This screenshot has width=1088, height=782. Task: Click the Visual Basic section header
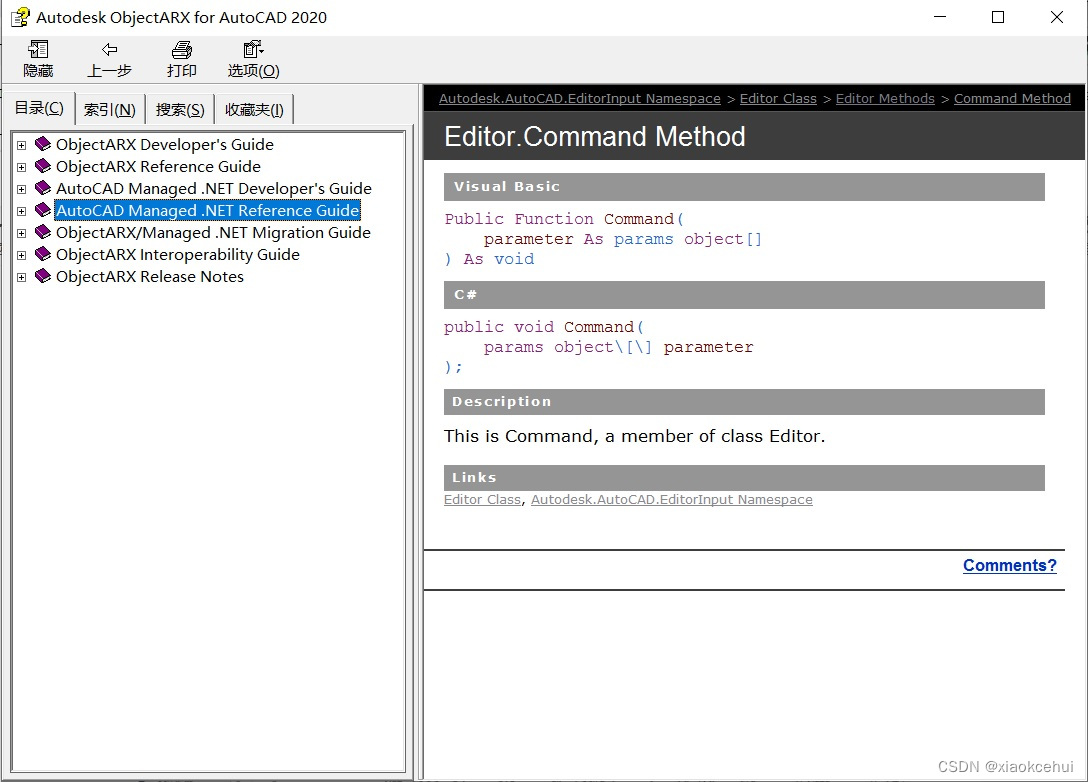tap(744, 187)
